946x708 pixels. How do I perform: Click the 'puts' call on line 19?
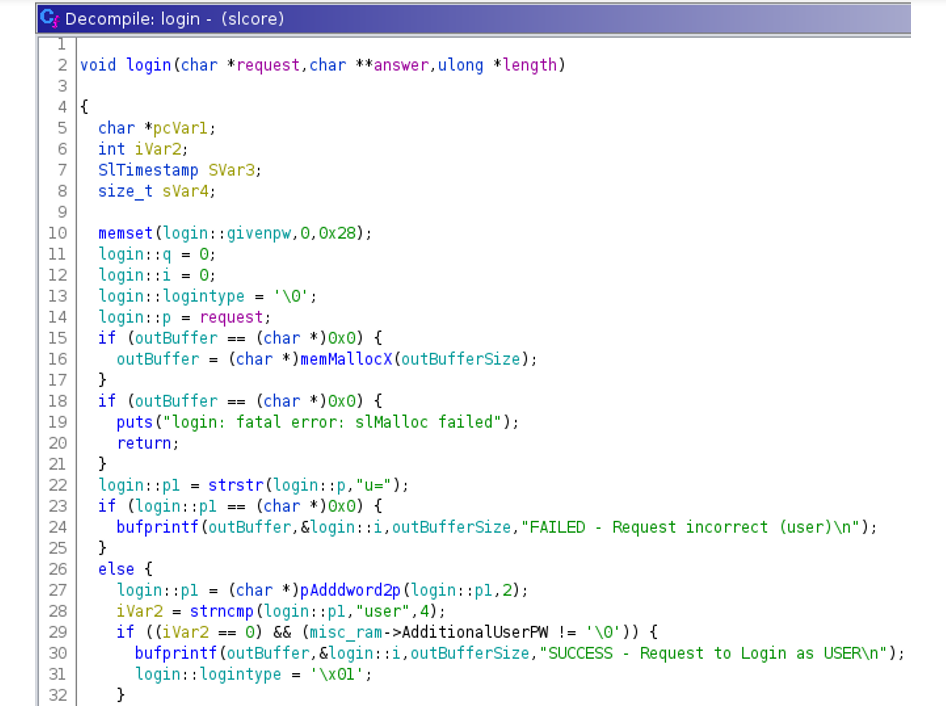click(135, 422)
